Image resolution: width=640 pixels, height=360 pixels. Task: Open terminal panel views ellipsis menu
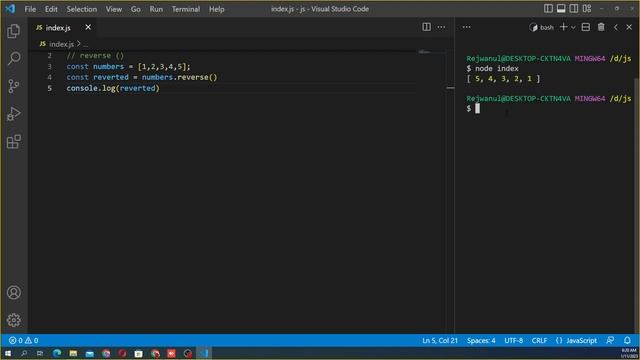point(467,27)
